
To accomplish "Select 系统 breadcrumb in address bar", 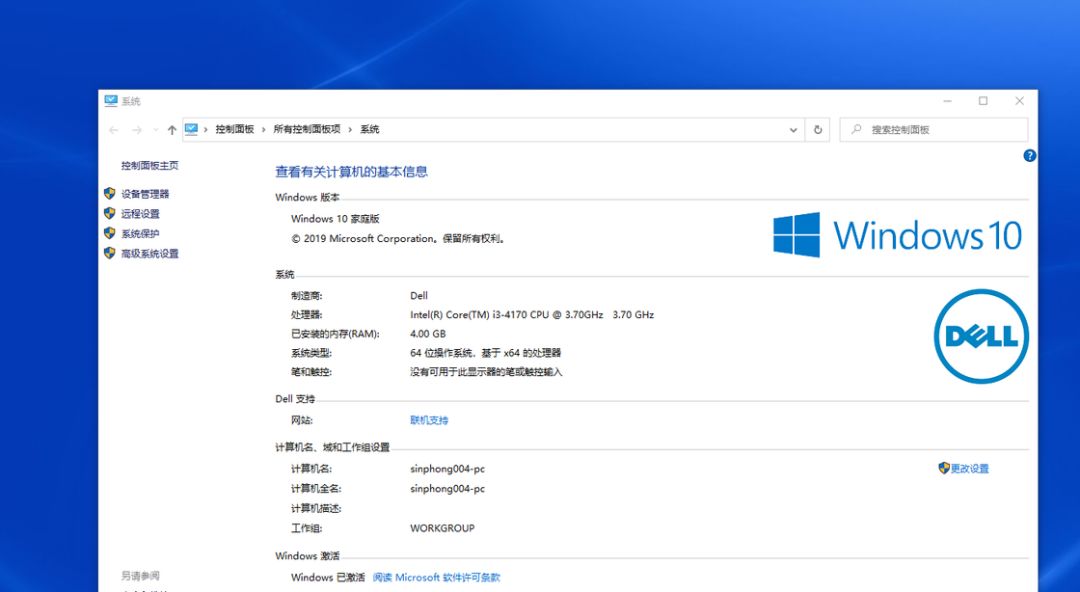I will coord(370,129).
